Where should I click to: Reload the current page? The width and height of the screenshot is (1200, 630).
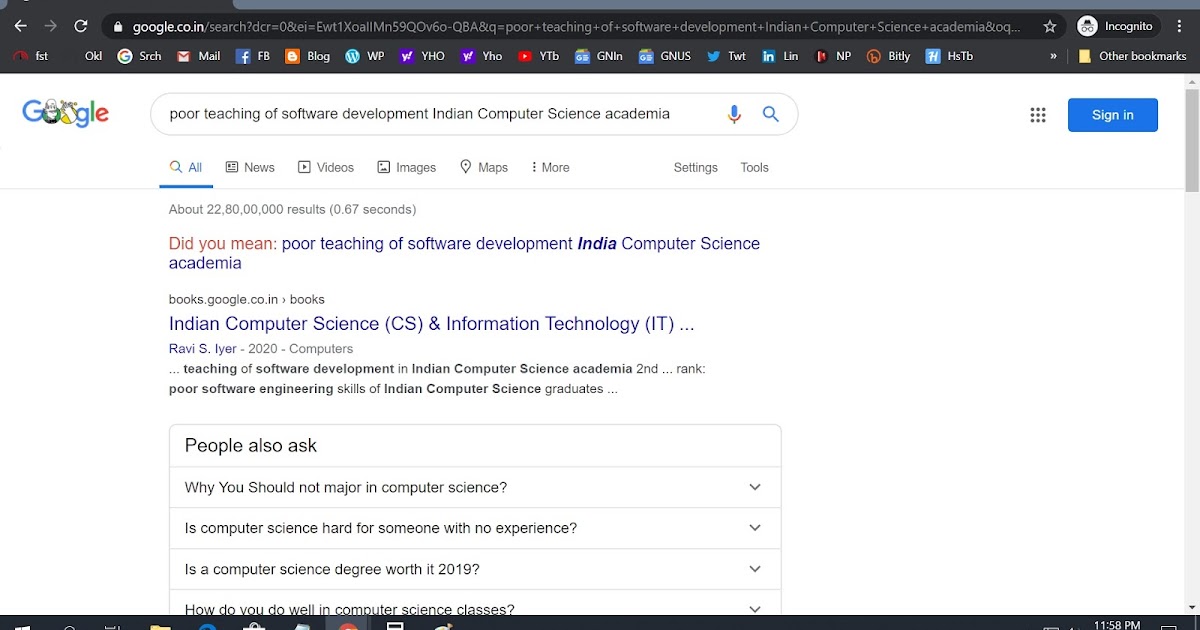pos(82,25)
